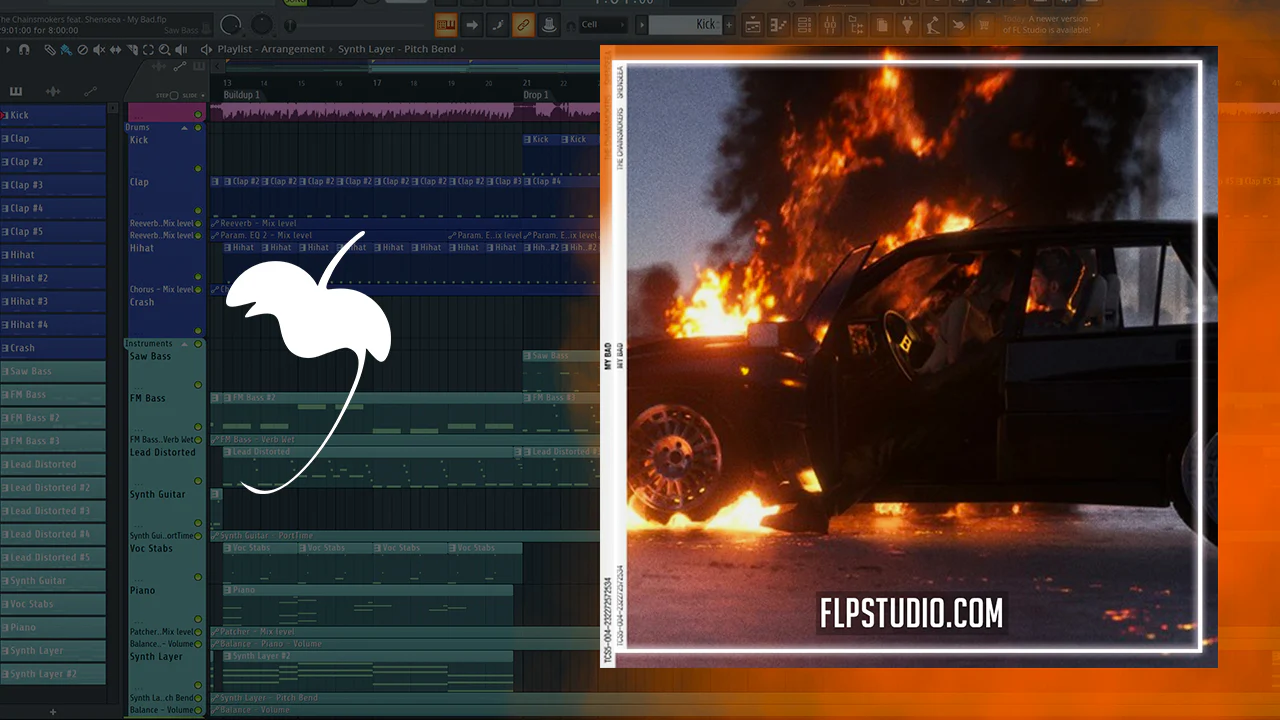Open the Browser view icon
The image size is (1280, 720).
(x=857, y=24)
